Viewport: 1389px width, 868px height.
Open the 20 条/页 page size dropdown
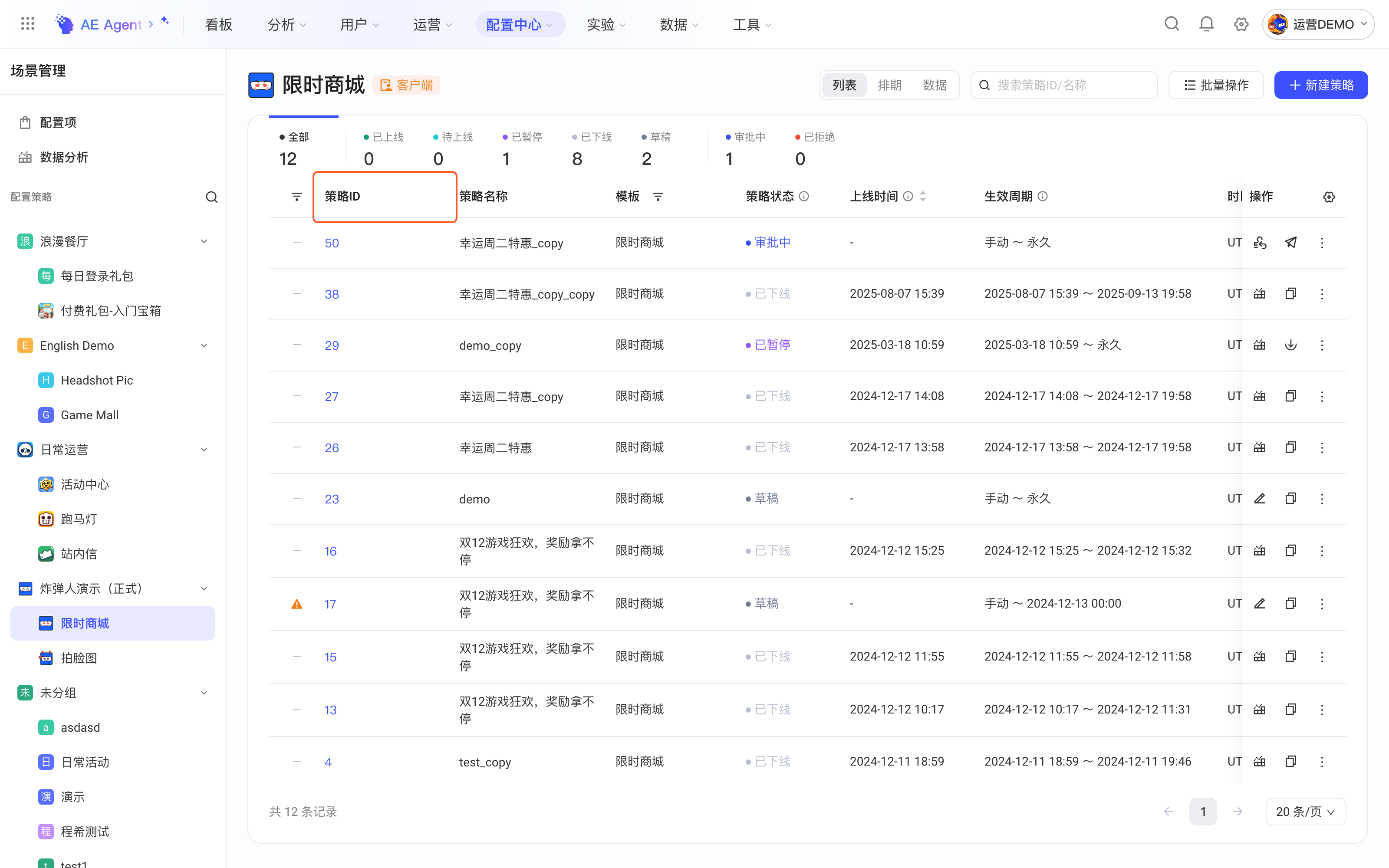pos(1306,811)
